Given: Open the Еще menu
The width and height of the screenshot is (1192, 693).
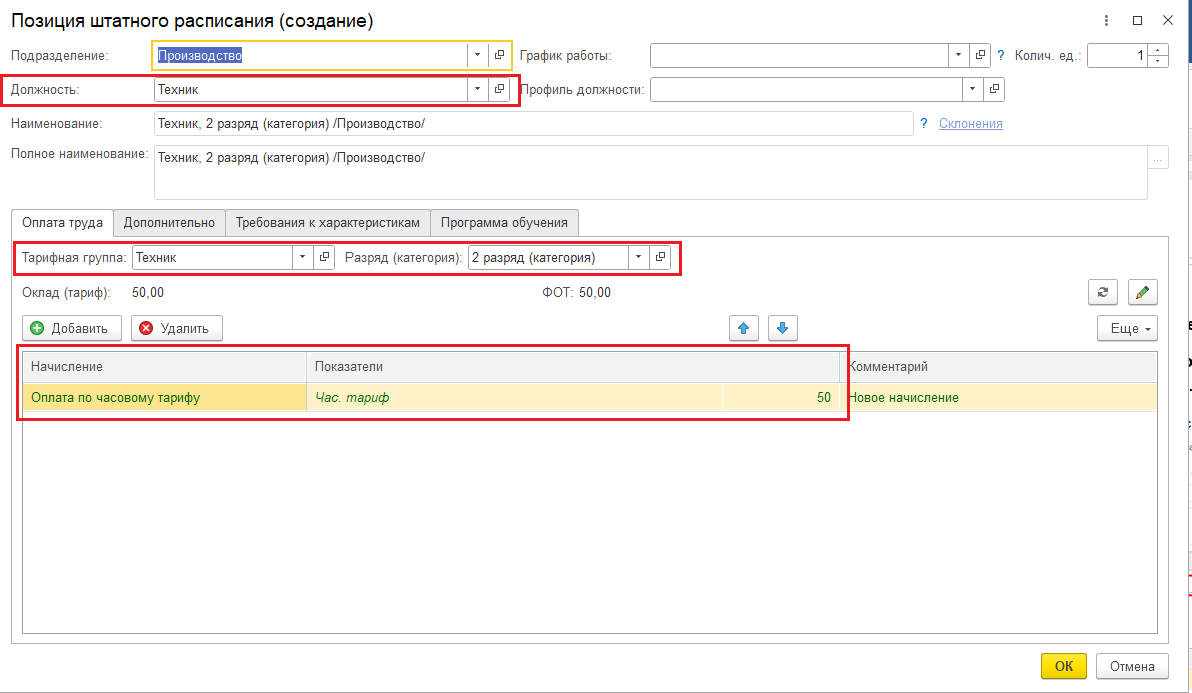Looking at the screenshot, I should tap(1127, 328).
